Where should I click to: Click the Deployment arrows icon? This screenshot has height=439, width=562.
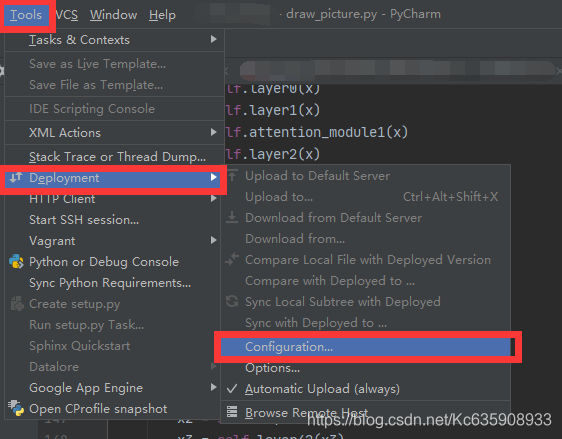pos(16,177)
